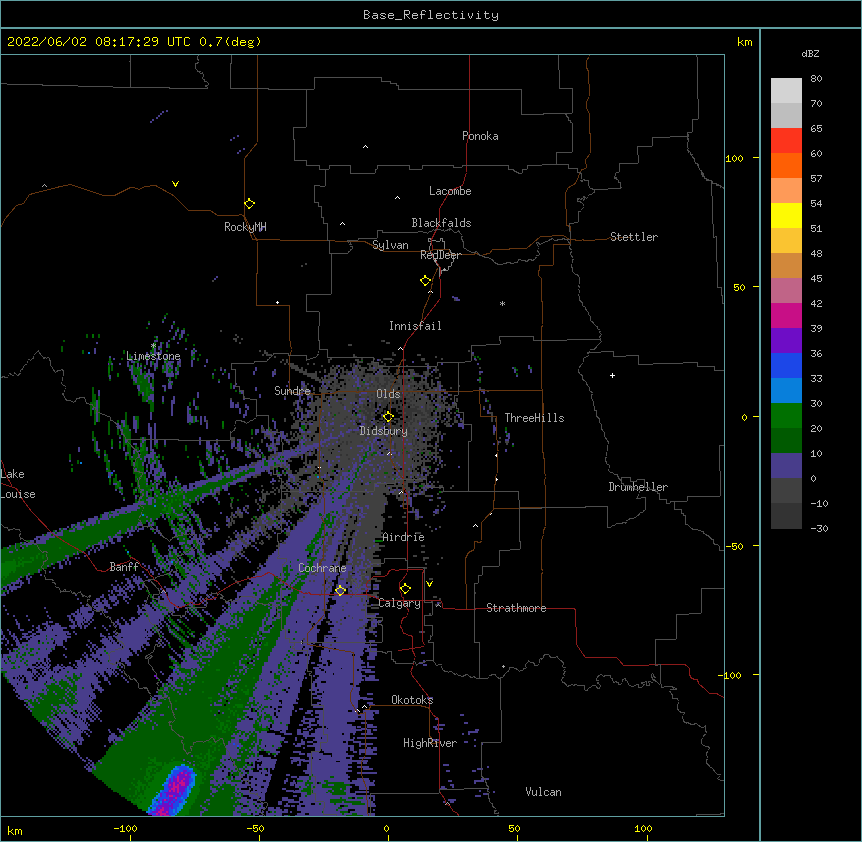Click the RedDeer city label
The width and height of the screenshot is (862, 842).
[x=440, y=255]
